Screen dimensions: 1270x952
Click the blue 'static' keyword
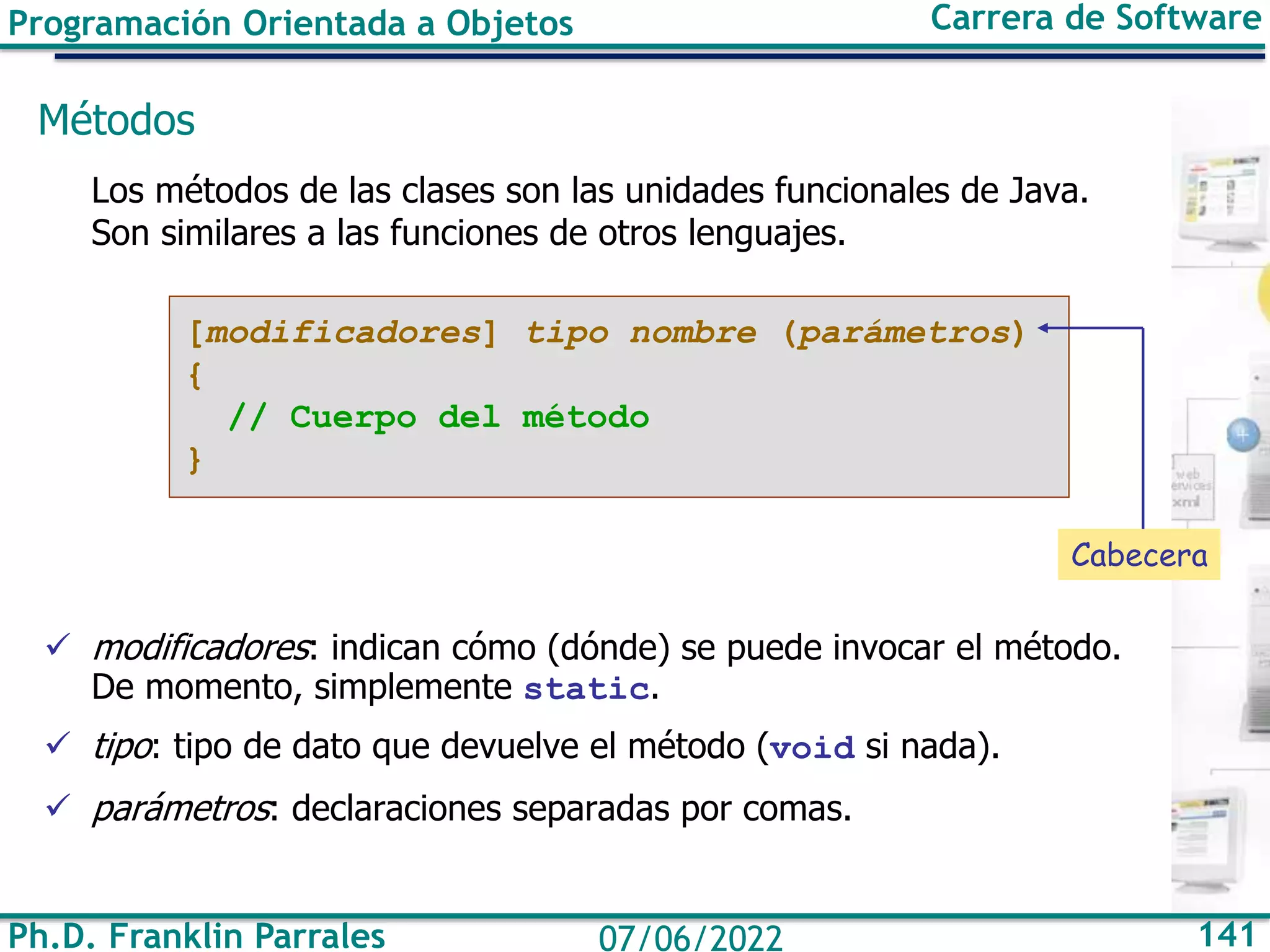point(587,689)
